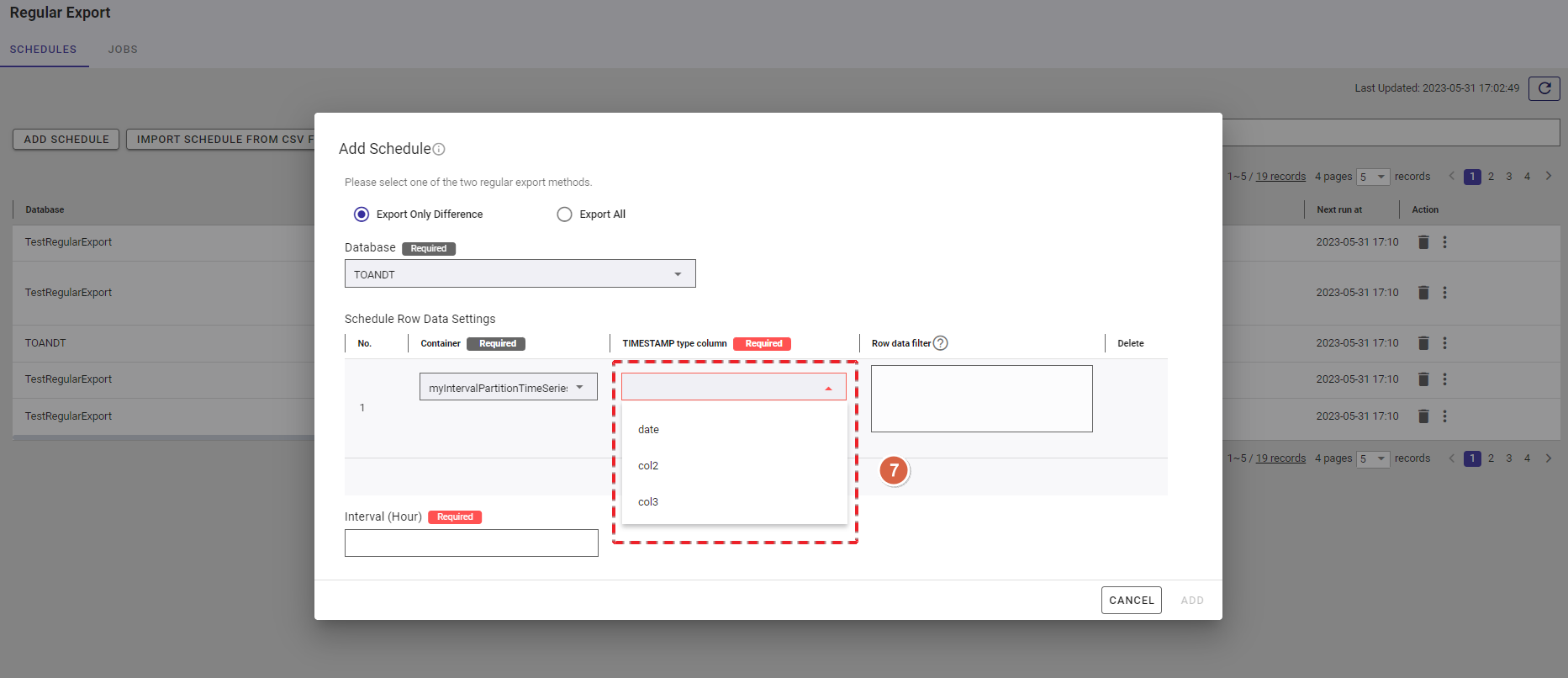The width and height of the screenshot is (1568, 678).
Task: Go to the next page using the top arrow
Action: click(1548, 176)
